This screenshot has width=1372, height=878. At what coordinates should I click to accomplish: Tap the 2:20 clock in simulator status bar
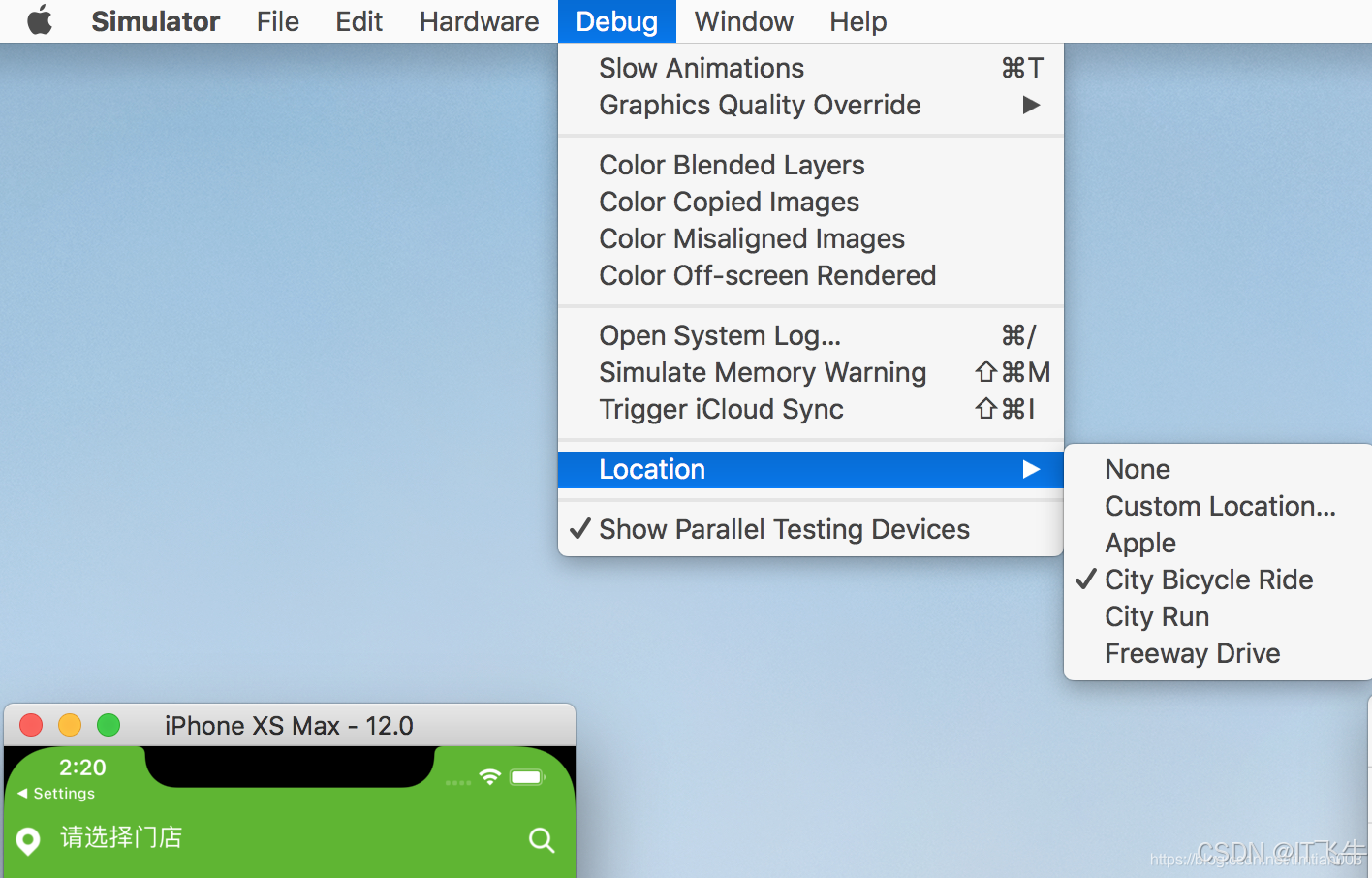coord(82,768)
